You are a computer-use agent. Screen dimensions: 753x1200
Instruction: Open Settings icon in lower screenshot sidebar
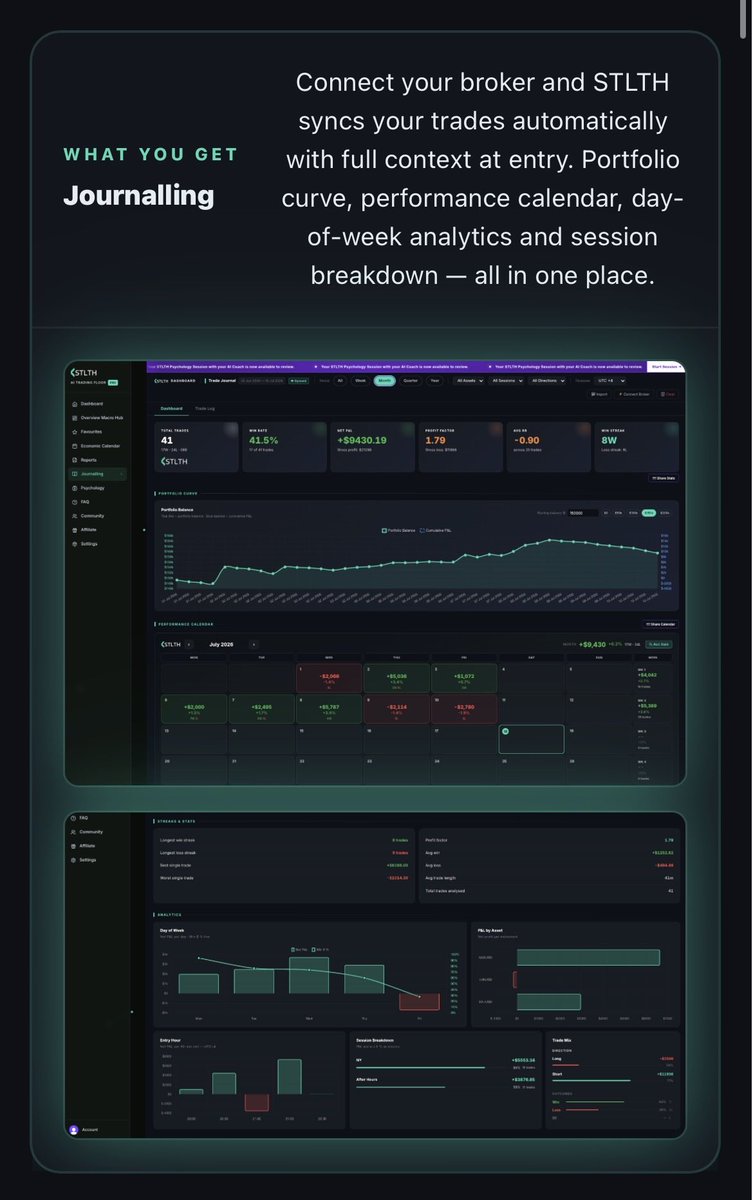[x=73, y=860]
